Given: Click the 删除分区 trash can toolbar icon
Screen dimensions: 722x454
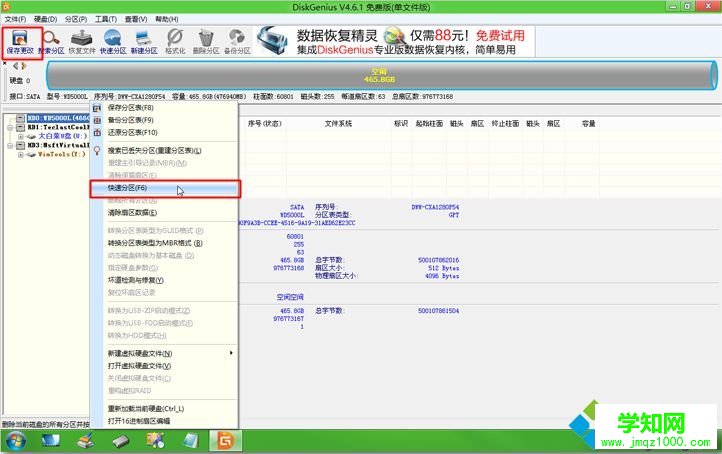Looking at the screenshot, I should (x=206, y=42).
